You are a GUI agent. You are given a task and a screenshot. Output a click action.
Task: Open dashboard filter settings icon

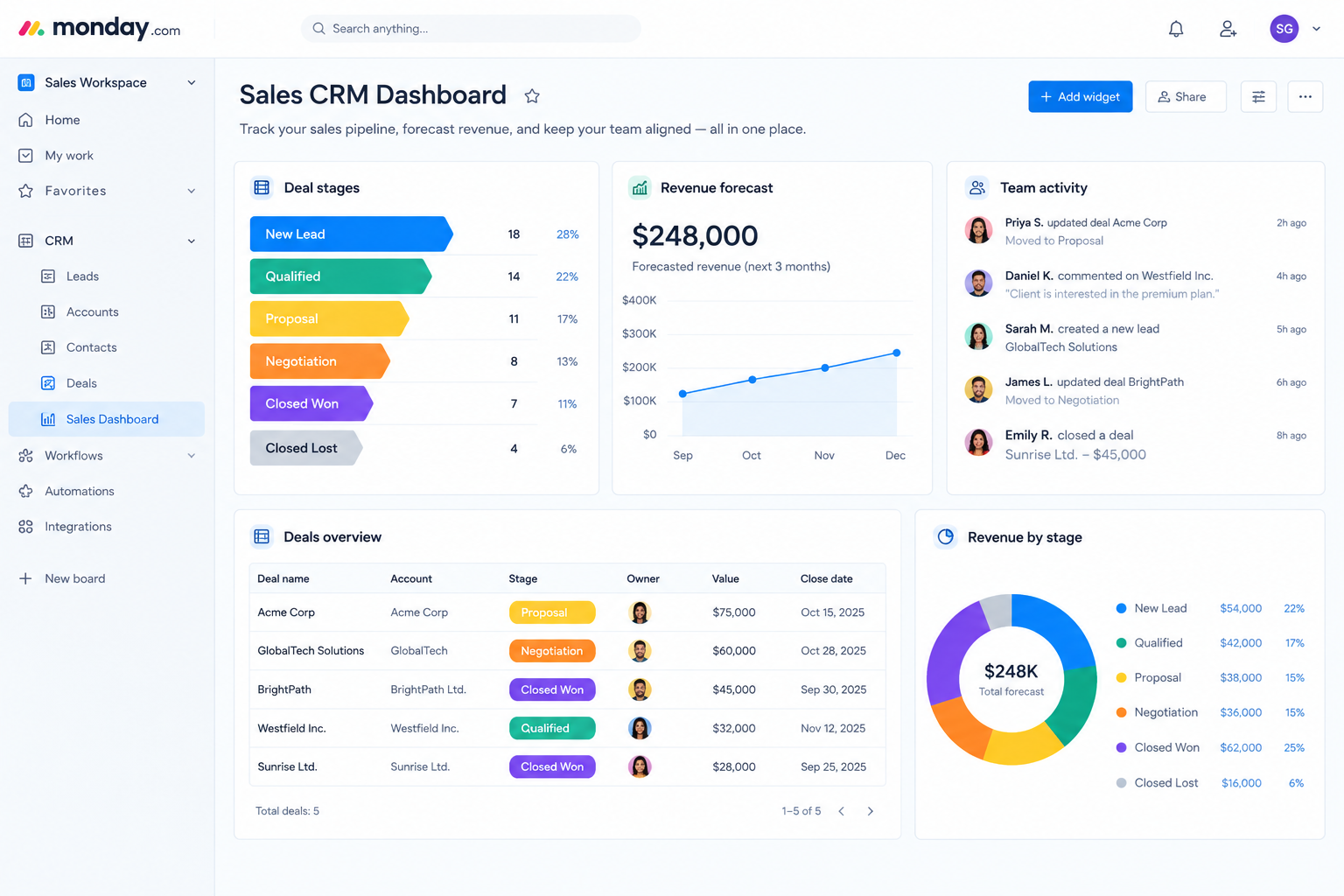(1258, 96)
